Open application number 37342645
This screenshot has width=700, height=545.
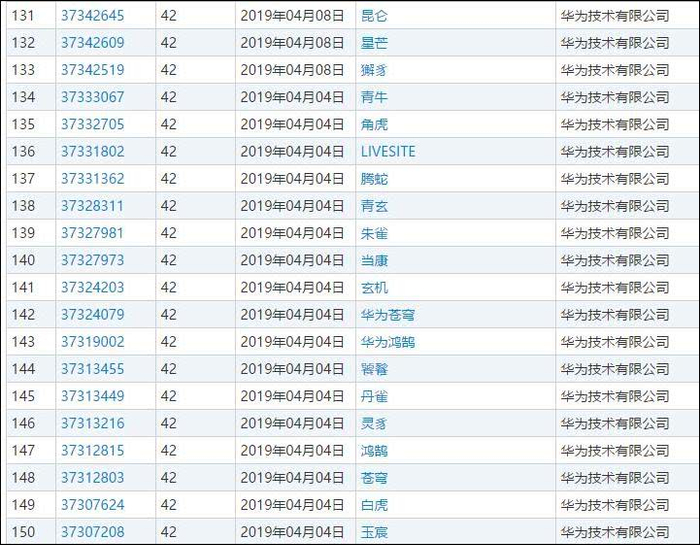point(92,16)
